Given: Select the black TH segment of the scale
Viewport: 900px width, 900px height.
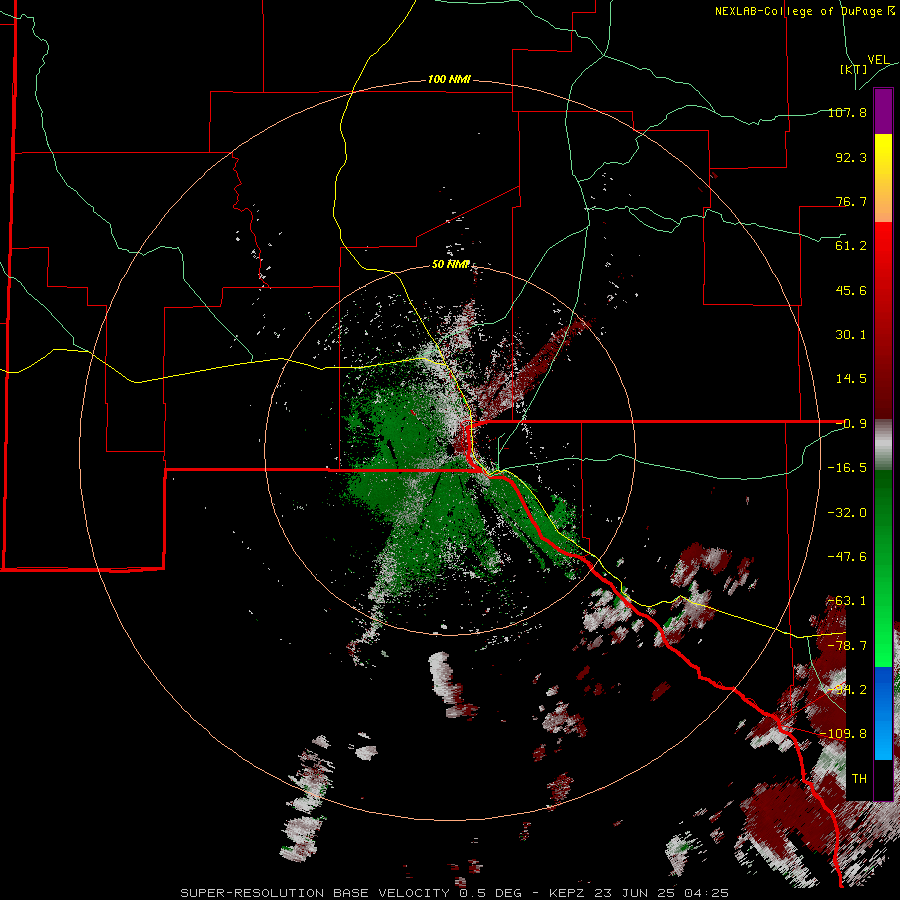Looking at the screenshot, I should pyautogui.click(x=883, y=779).
